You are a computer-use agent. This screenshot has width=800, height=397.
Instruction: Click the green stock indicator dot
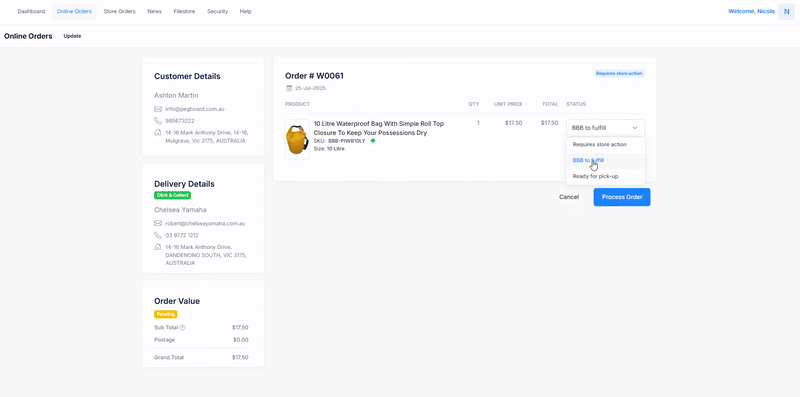[373, 141]
